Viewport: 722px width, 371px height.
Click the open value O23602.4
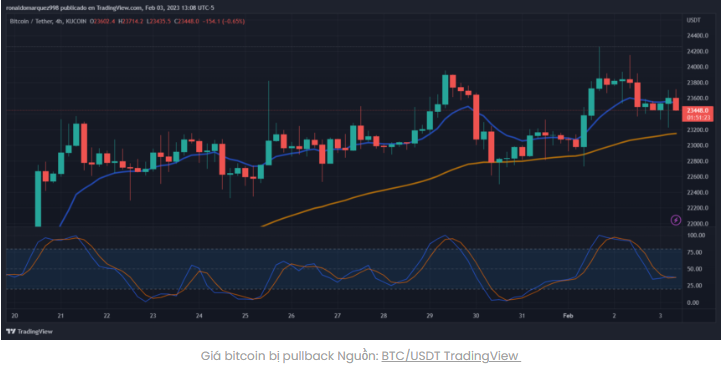click(103, 21)
